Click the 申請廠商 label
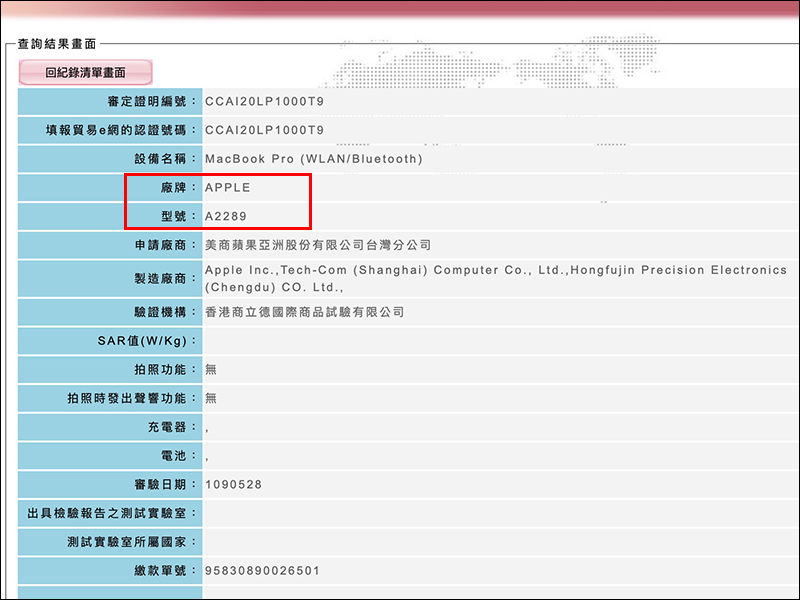 pyautogui.click(x=165, y=245)
